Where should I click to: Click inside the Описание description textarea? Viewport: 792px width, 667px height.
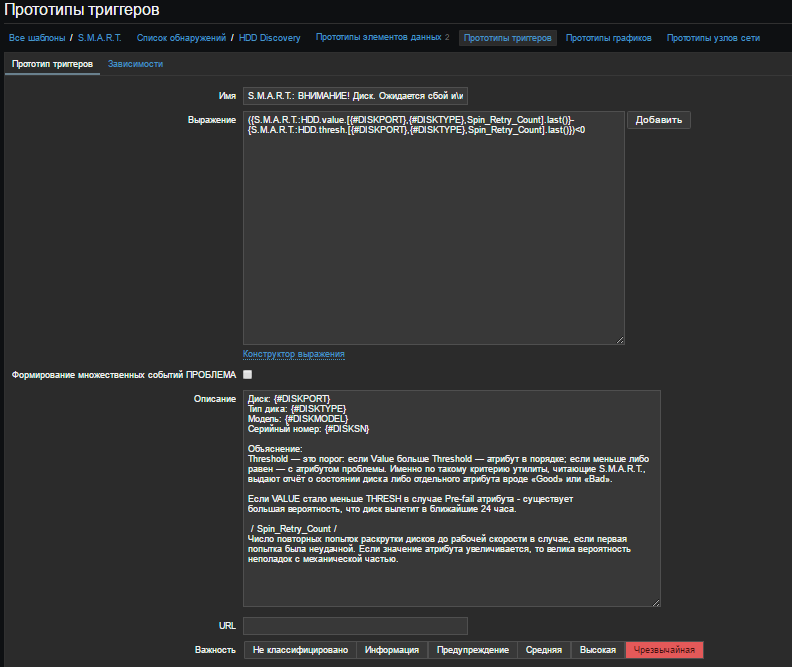tap(452, 498)
